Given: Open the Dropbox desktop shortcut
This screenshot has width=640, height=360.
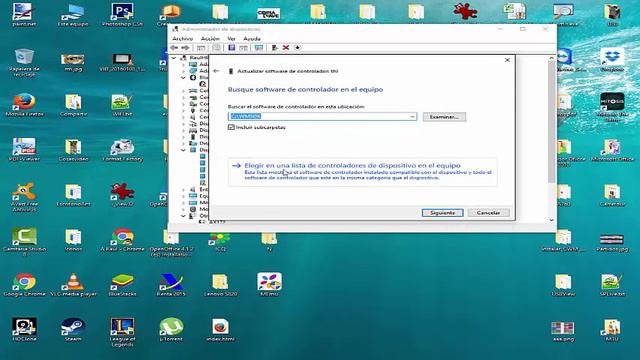Looking at the screenshot, I should pos(612,60).
